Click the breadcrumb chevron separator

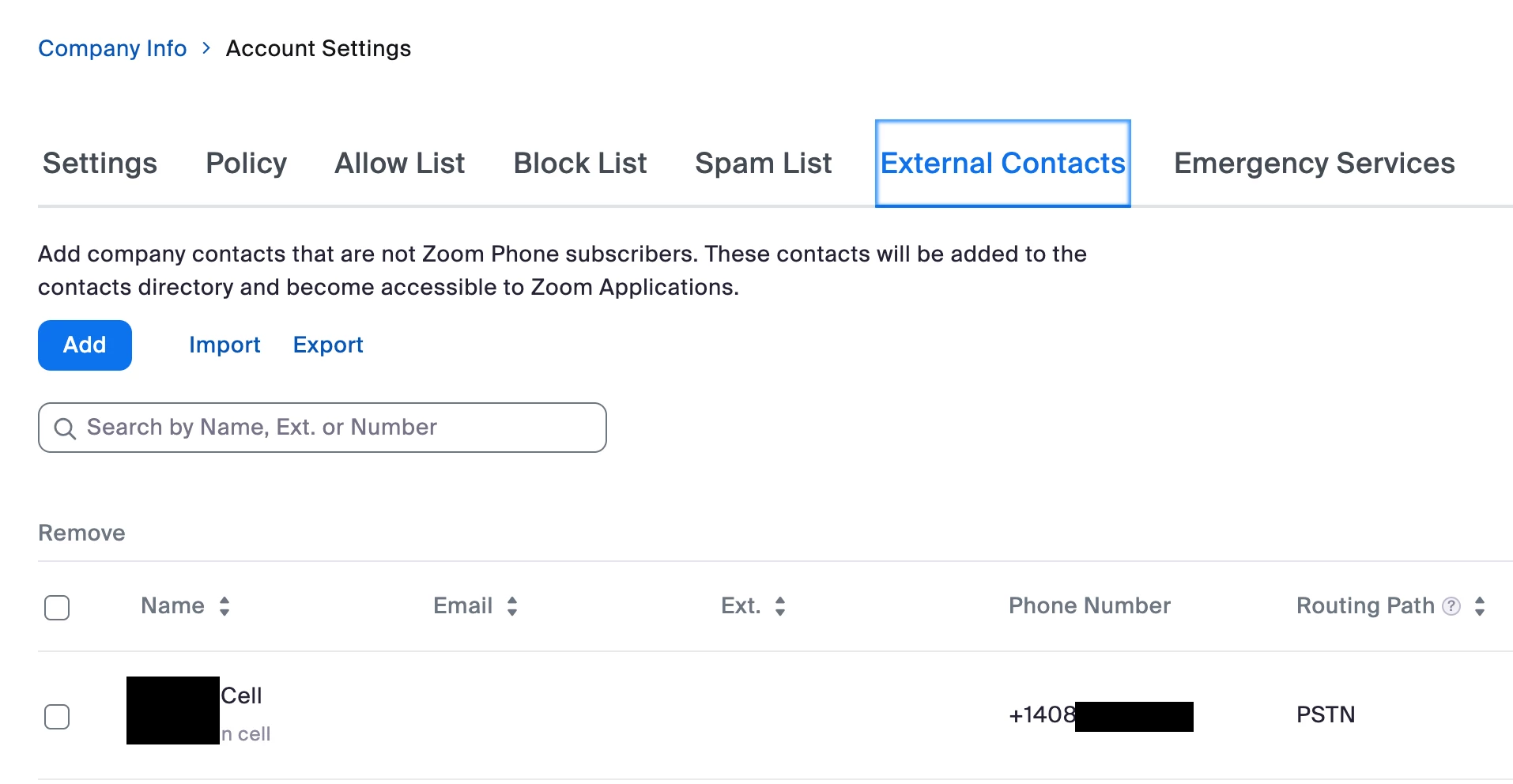tap(206, 48)
